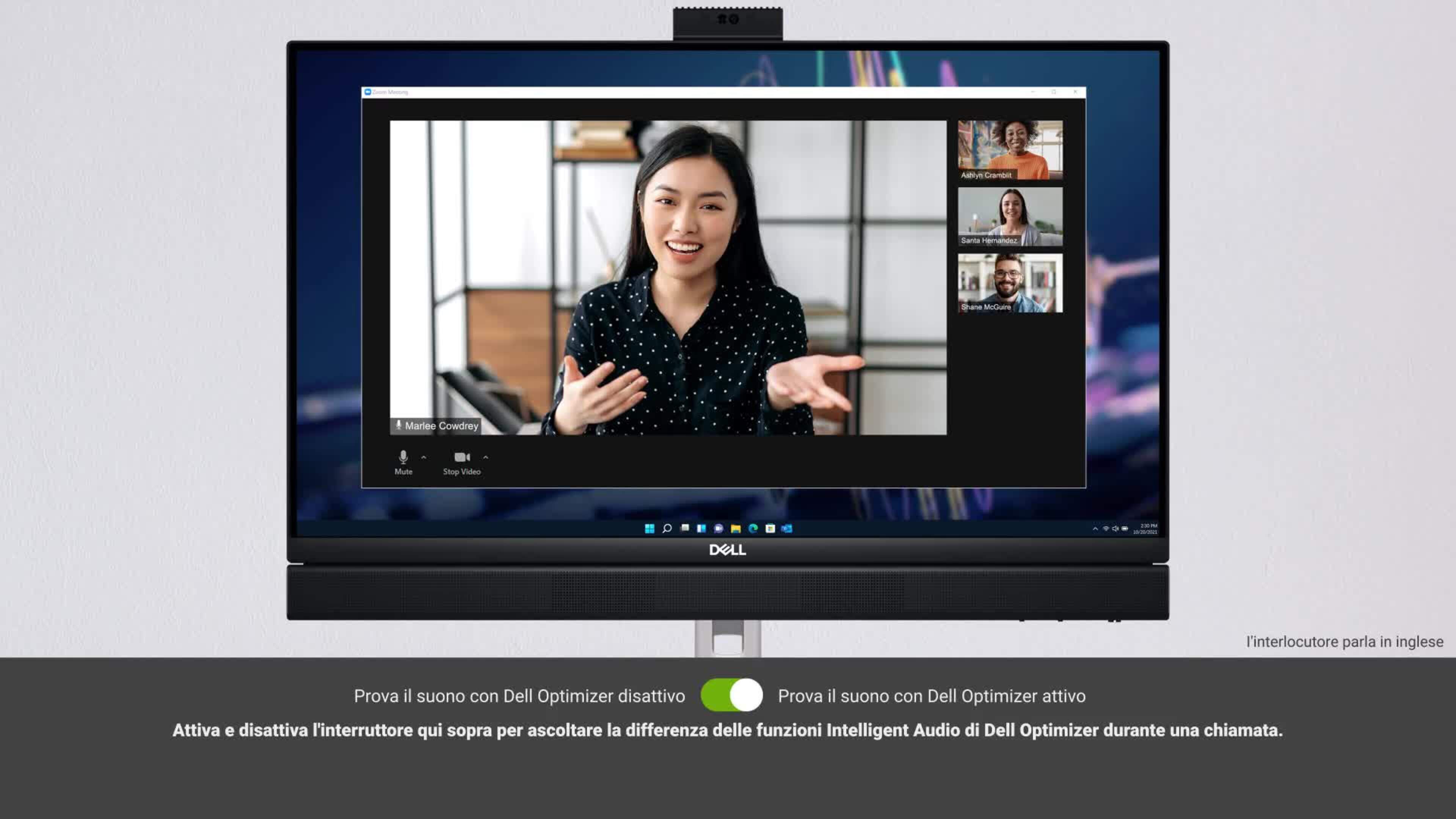Click 'Prova il suono con Dell Optimizer attivo'

tap(932, 696)
